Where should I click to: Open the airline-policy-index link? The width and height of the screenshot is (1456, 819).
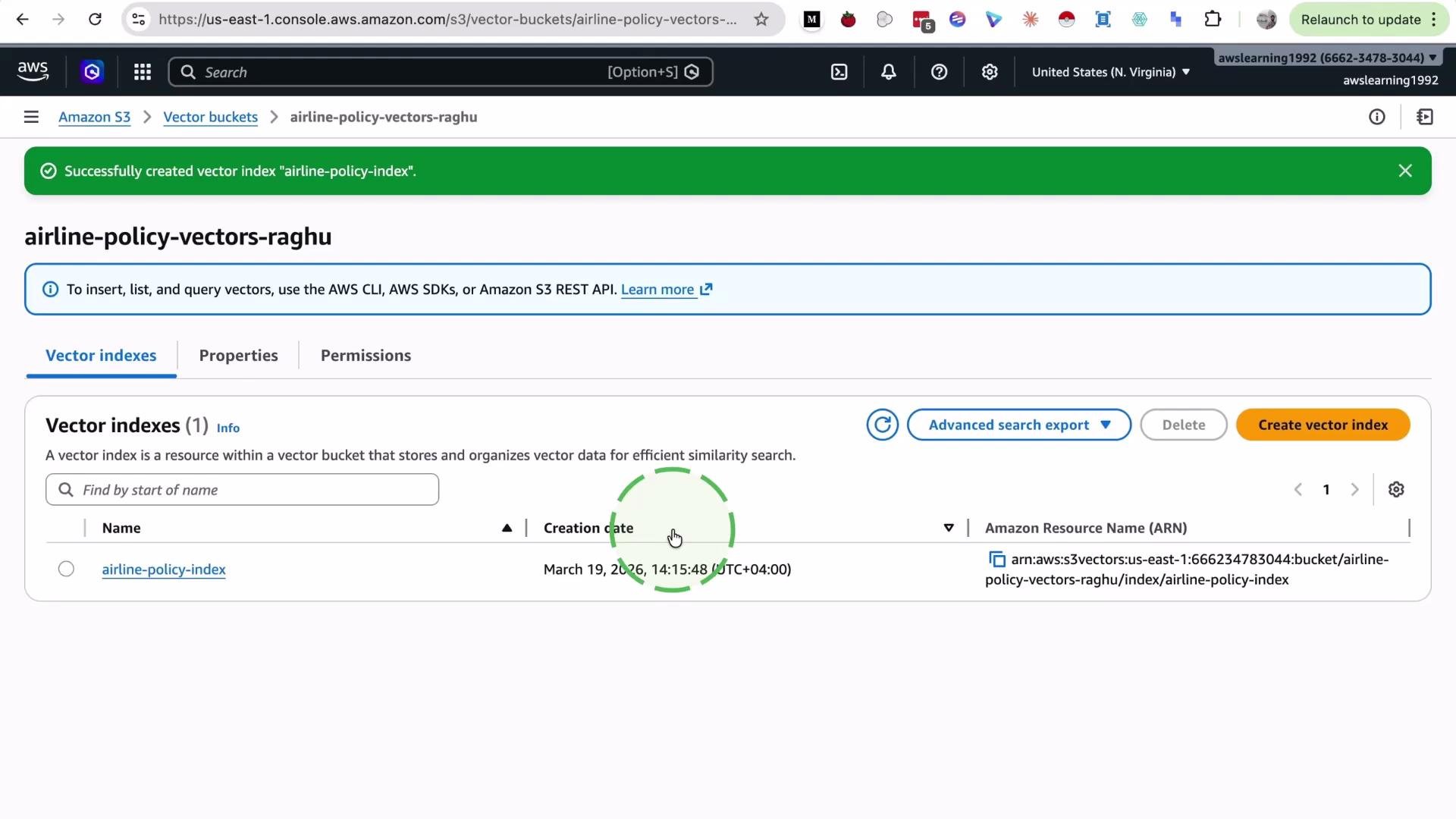point(164,570)
